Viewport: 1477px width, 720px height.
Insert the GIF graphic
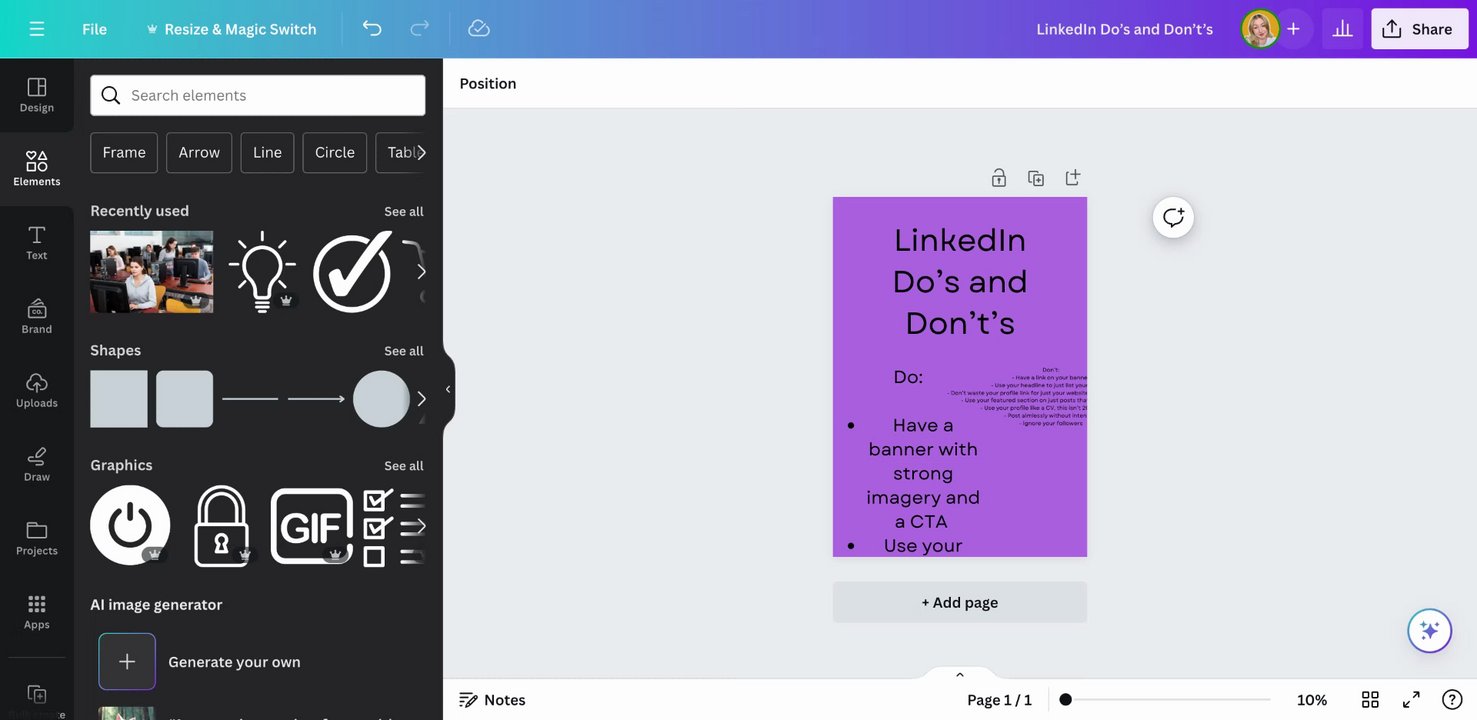point(312,526)
